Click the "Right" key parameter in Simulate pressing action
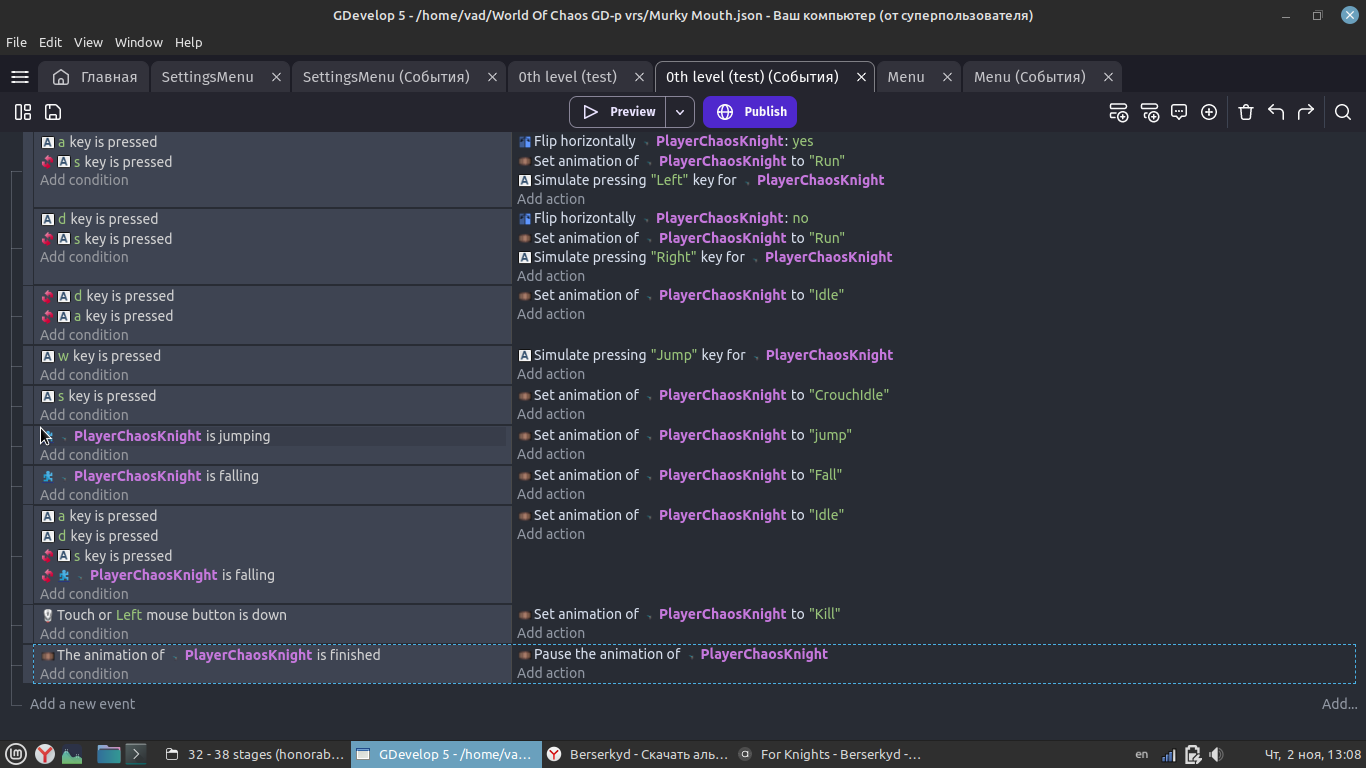 click(x=674, y=257)
